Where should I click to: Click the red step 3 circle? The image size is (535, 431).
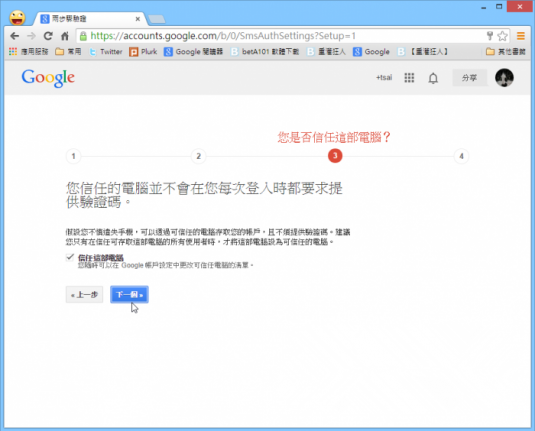(335, 156)
